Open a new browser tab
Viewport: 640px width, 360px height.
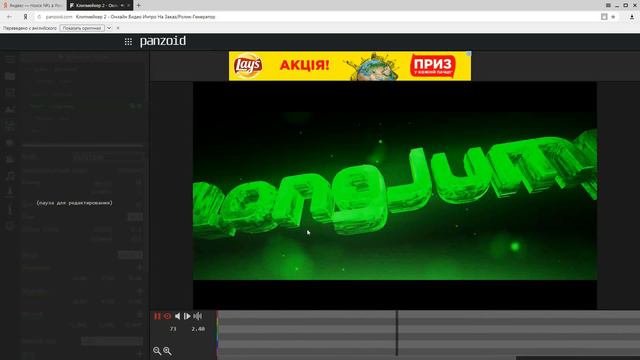point(139,5)
